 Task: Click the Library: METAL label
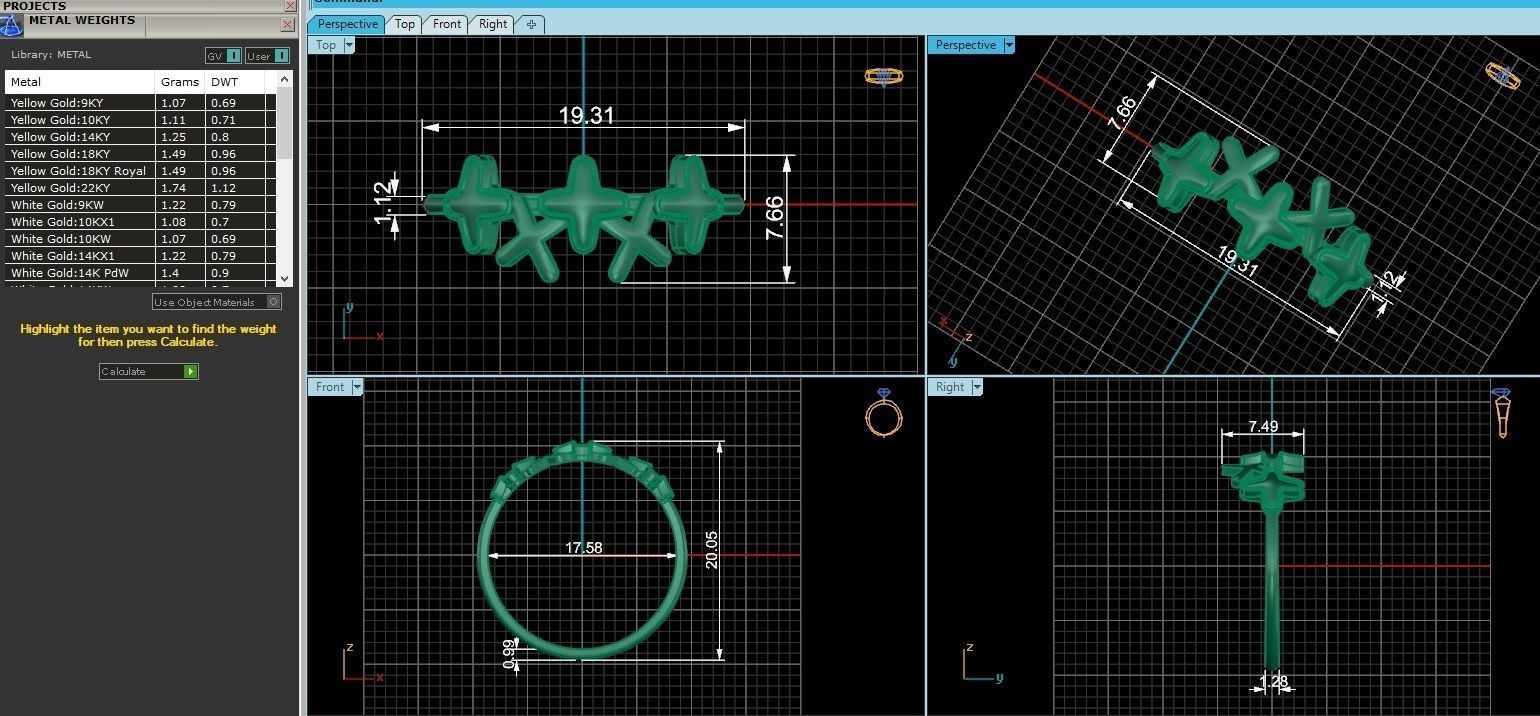tap(51, 55)
